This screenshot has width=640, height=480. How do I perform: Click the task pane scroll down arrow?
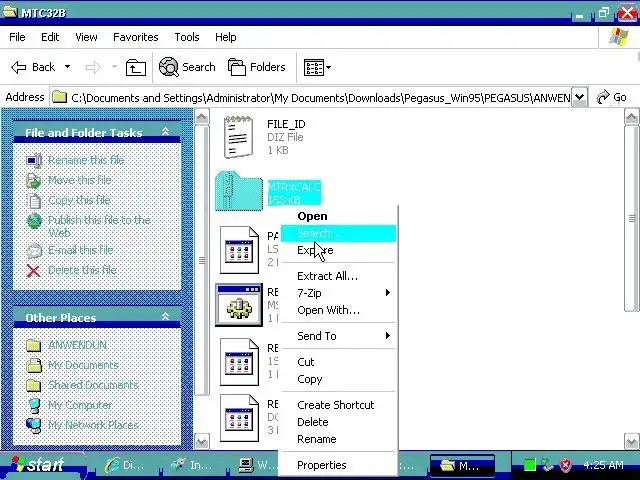[202, 441]
